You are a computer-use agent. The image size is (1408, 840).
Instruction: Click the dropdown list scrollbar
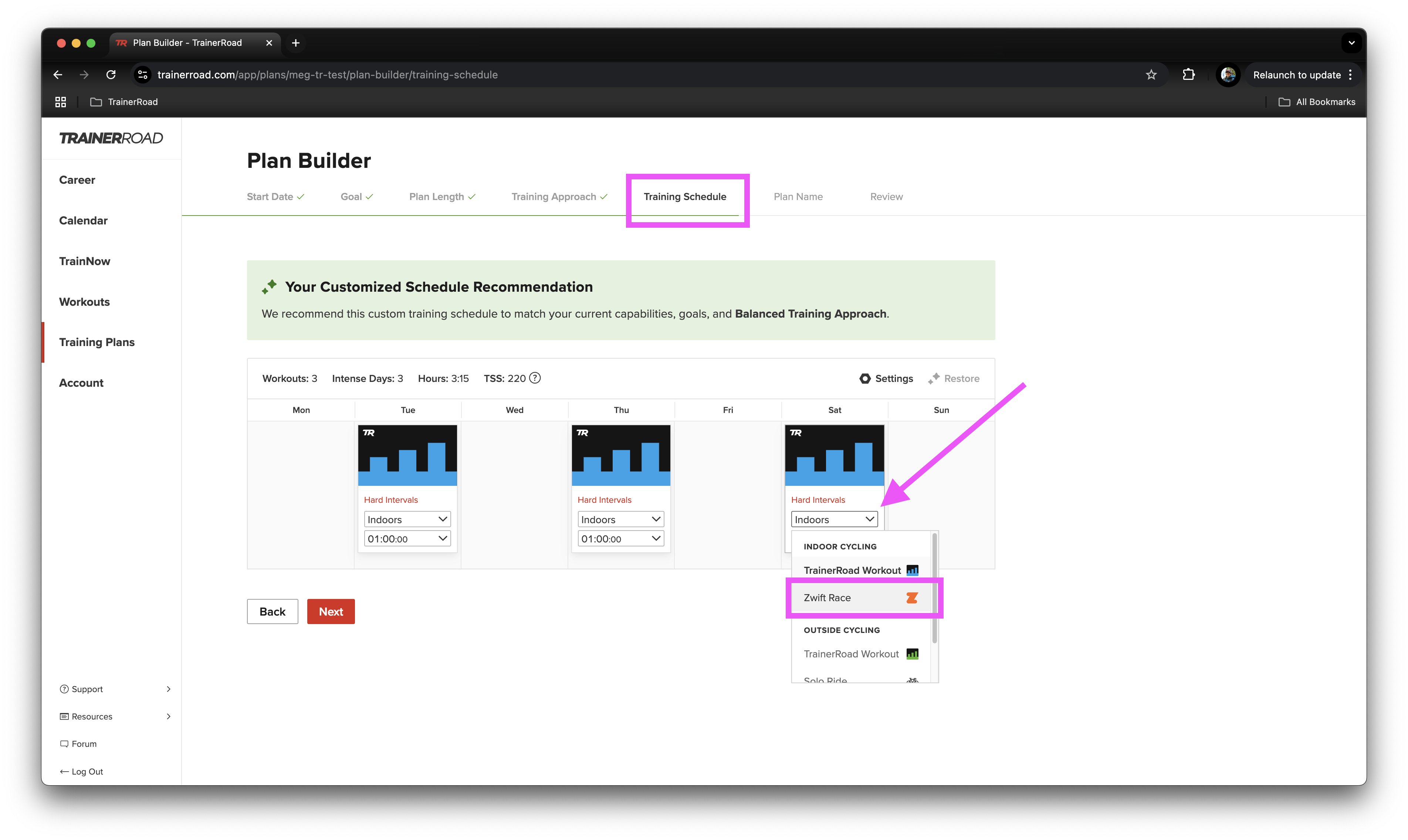pyautogui.click(x=934, y=589)
